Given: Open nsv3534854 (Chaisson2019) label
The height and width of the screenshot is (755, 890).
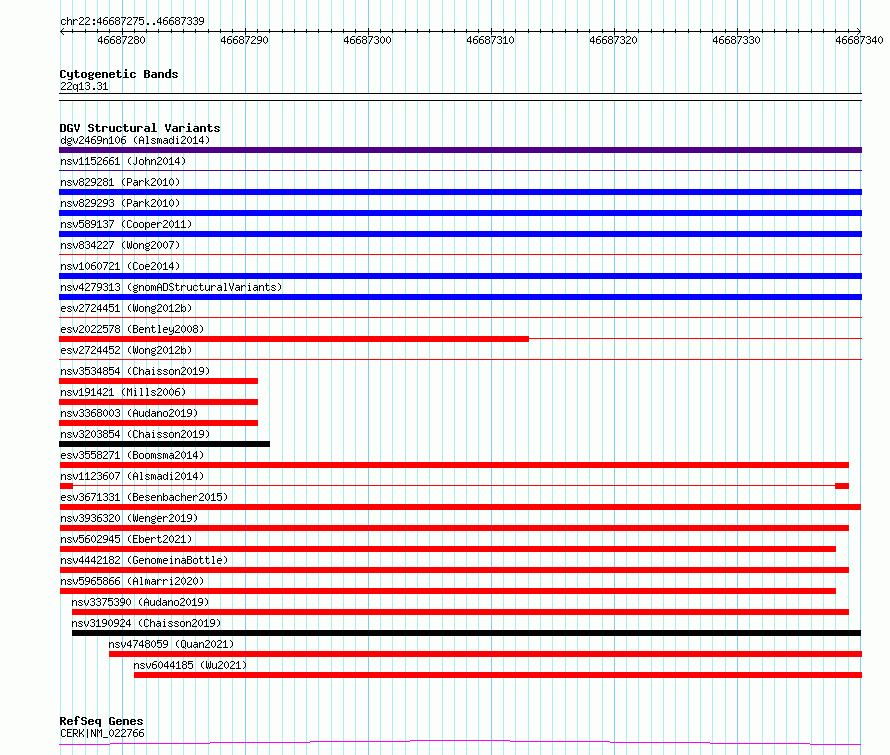Looking at the screenshot, I should pos(135,371).
